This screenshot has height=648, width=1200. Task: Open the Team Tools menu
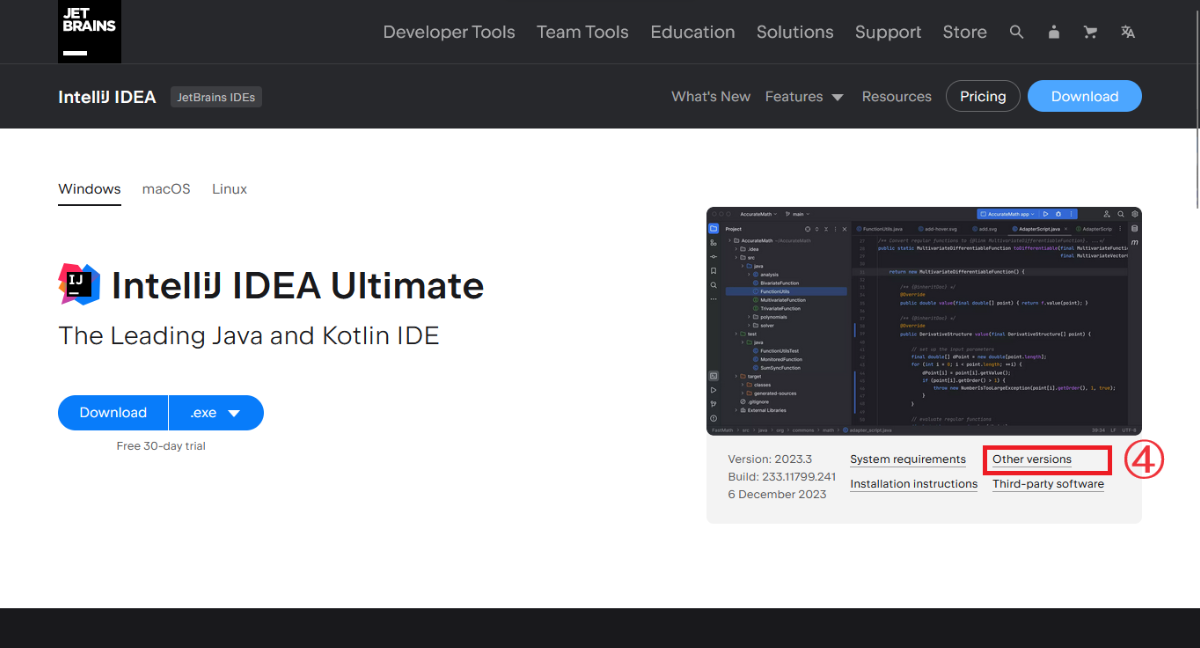pos(582,32)
